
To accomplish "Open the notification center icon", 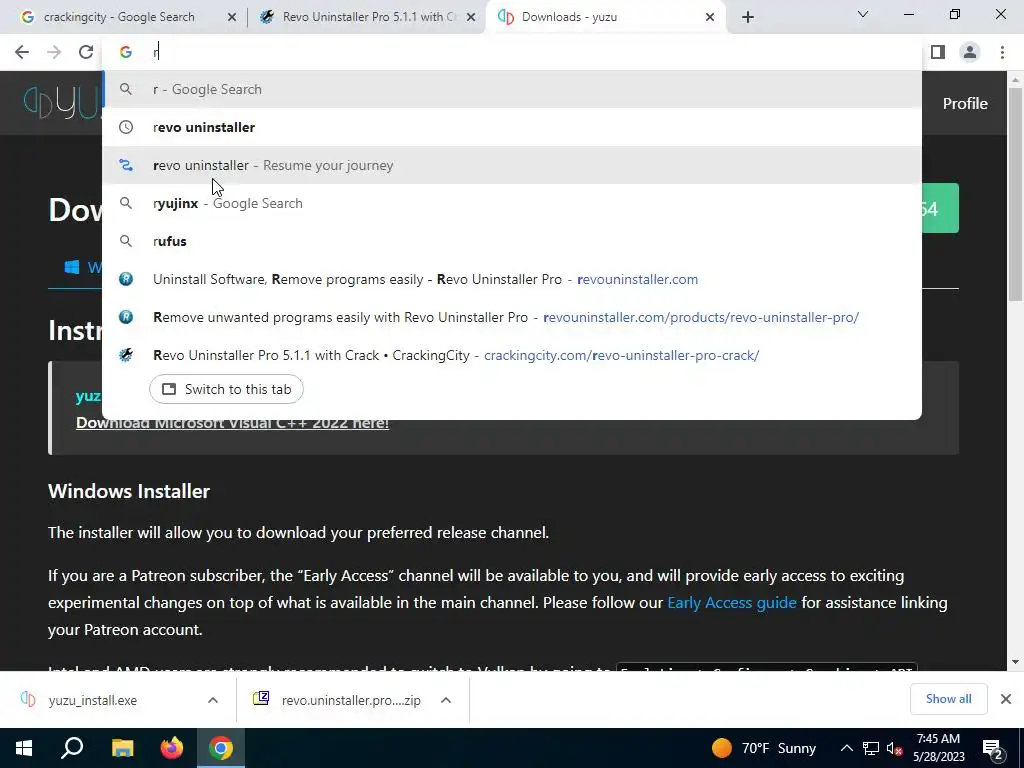I will pyautogui.click(x=993, y=748).
